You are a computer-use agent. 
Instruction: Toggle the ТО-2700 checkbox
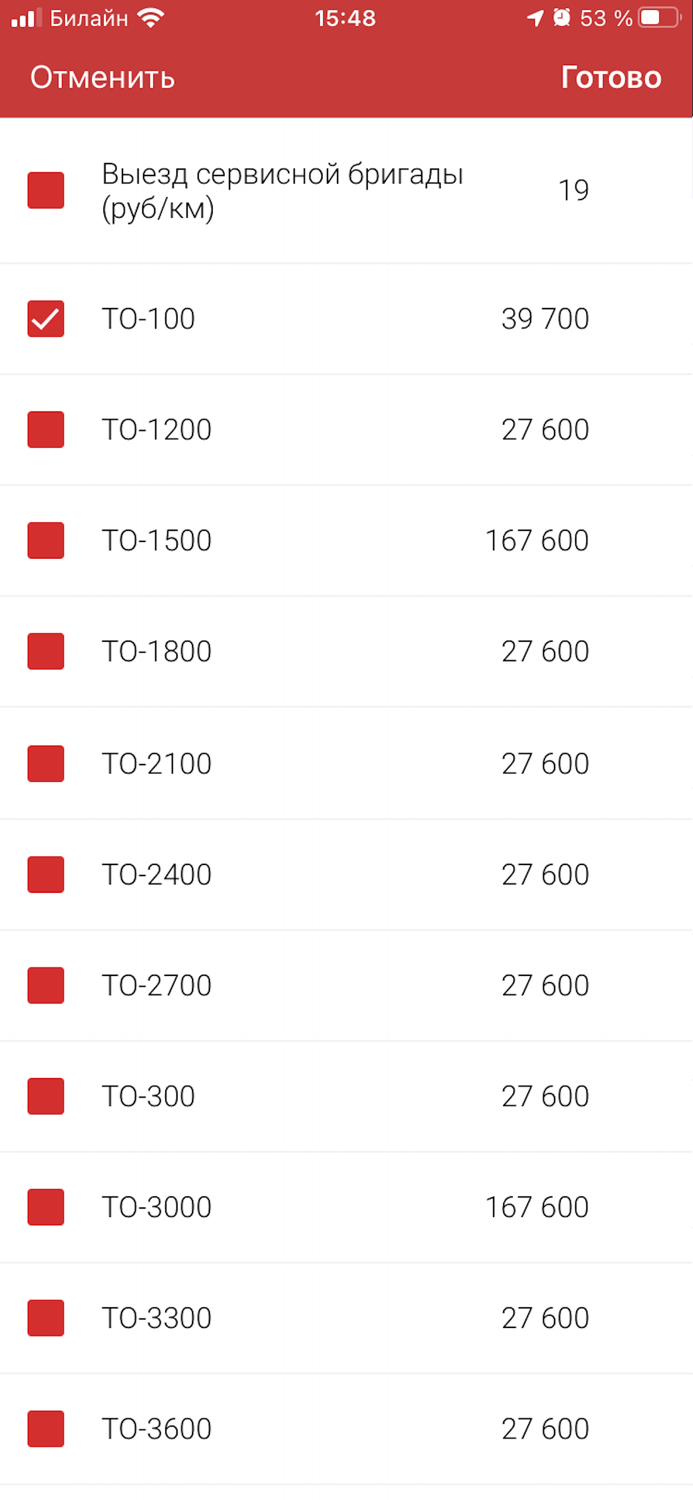[46, 986]
